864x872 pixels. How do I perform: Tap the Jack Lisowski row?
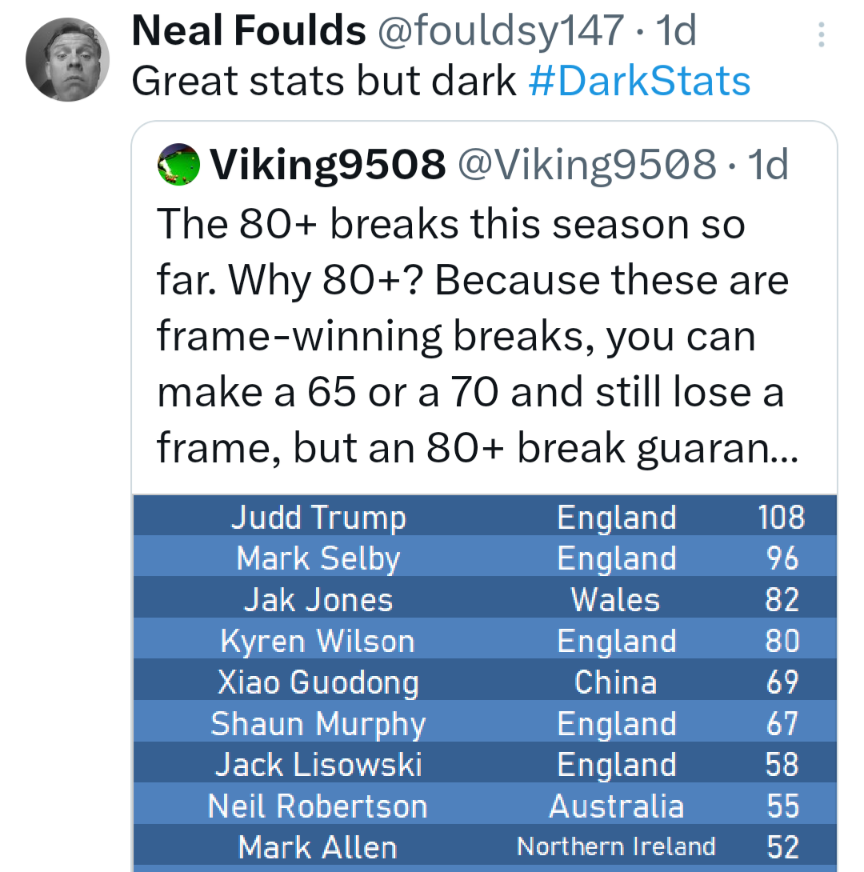coord(484,765)
